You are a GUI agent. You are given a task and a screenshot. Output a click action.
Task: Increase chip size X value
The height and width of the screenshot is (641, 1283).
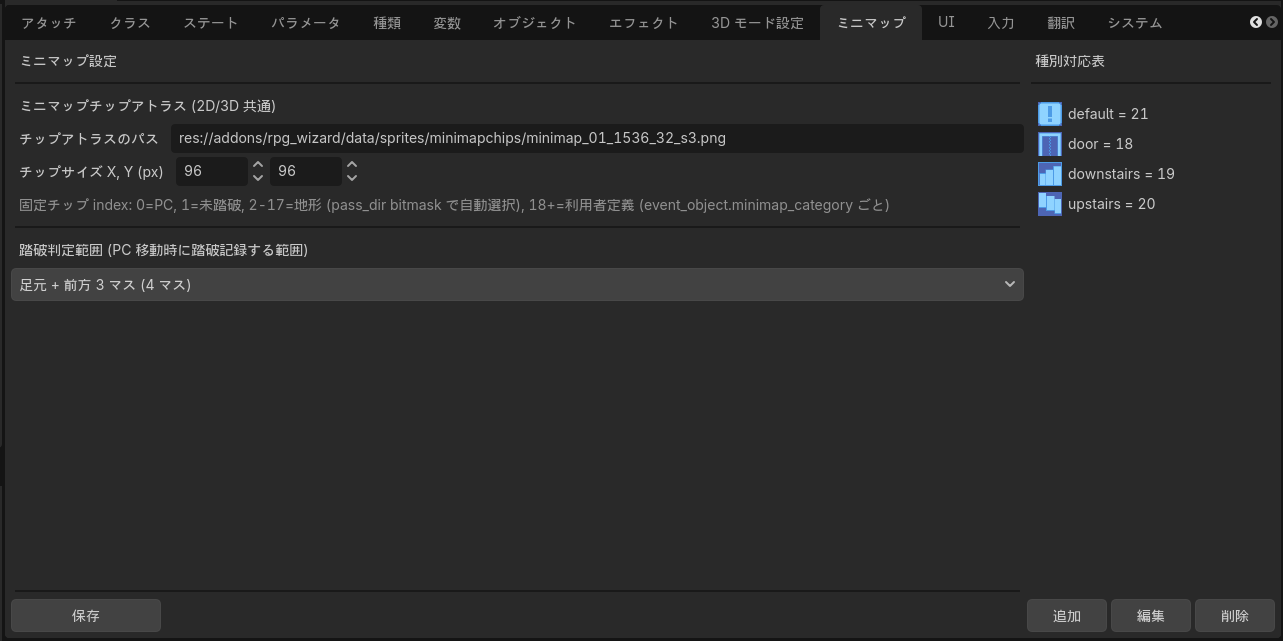pos(258,164)
